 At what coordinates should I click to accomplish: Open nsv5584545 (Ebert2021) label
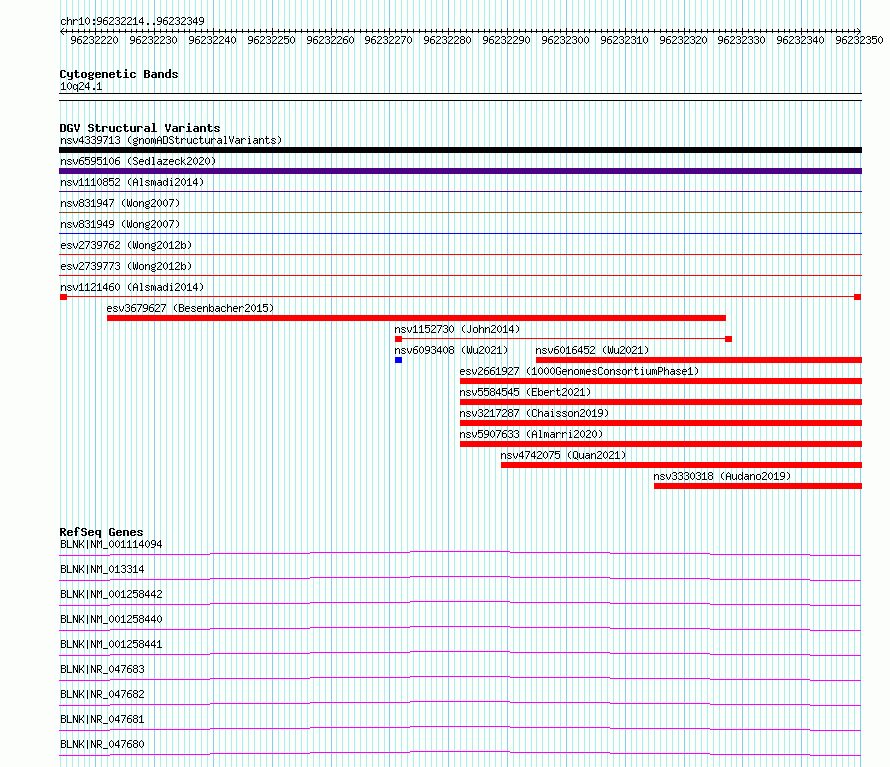525,392
